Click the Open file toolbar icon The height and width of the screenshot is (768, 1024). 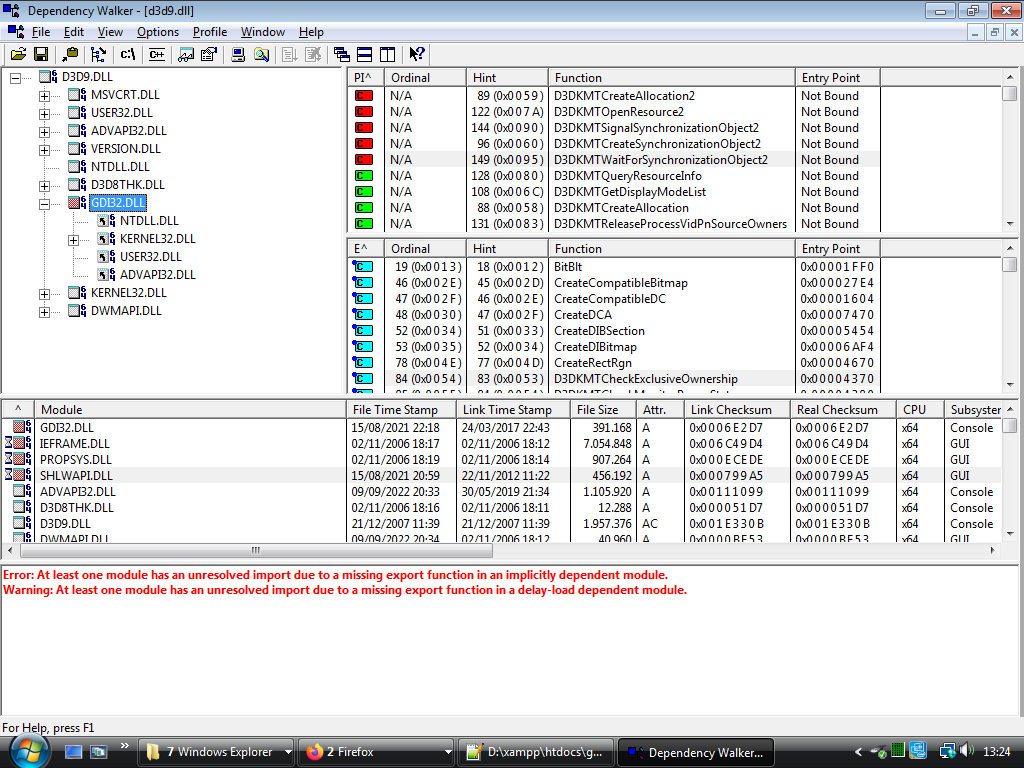tap(18, 54)
